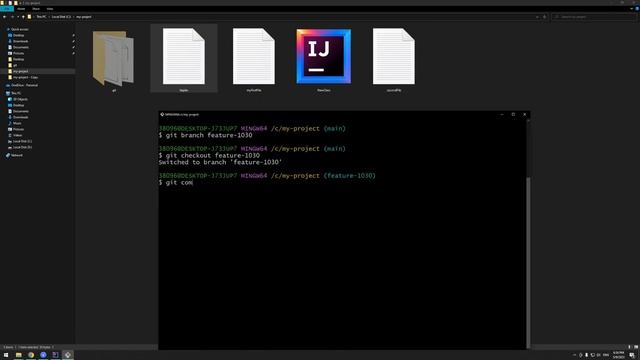
Task: Switch to large icons view in status bar
Action: (x=636, y=347)
